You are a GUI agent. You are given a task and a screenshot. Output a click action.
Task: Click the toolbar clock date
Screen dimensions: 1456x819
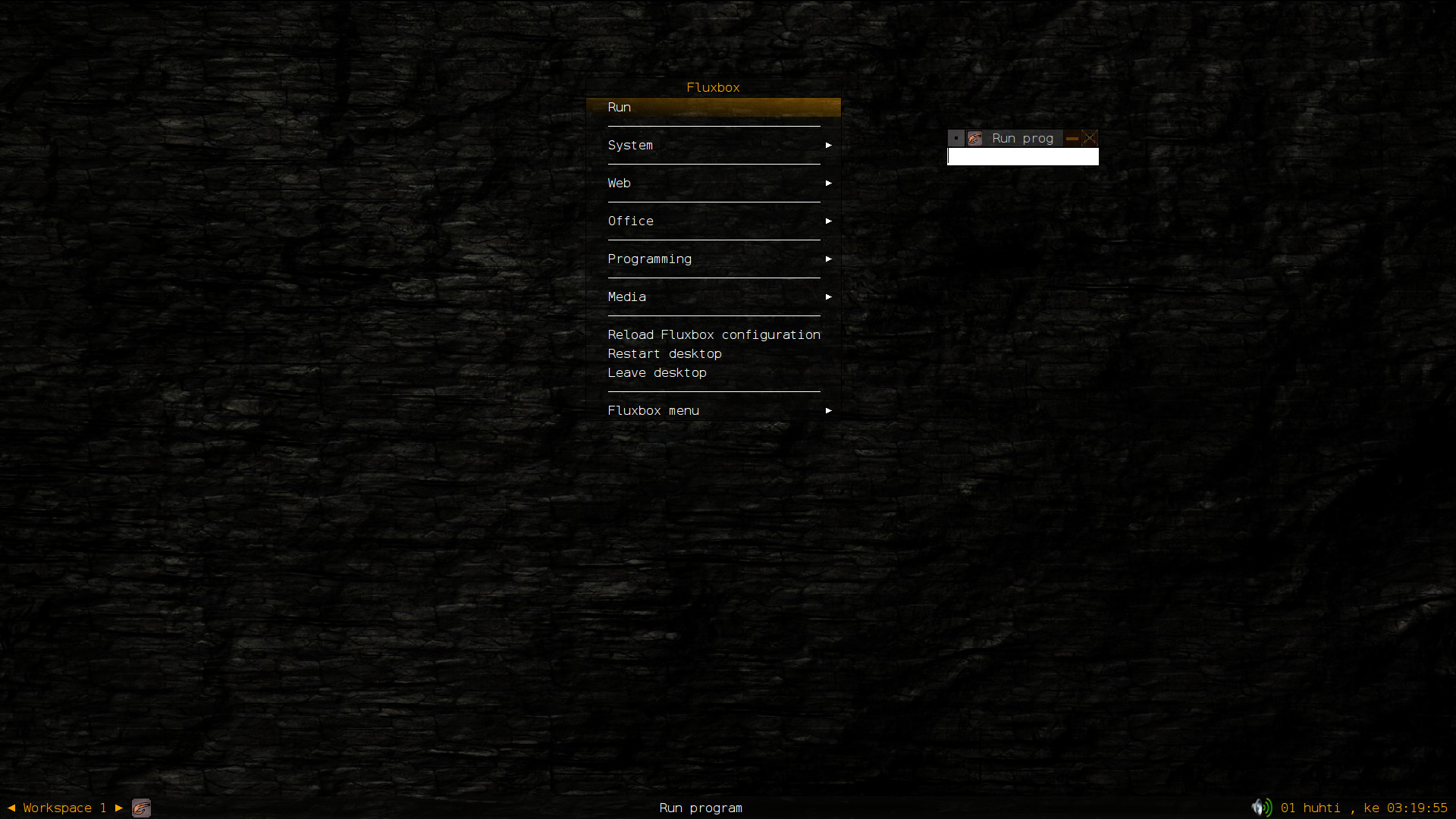(1363, 808)
